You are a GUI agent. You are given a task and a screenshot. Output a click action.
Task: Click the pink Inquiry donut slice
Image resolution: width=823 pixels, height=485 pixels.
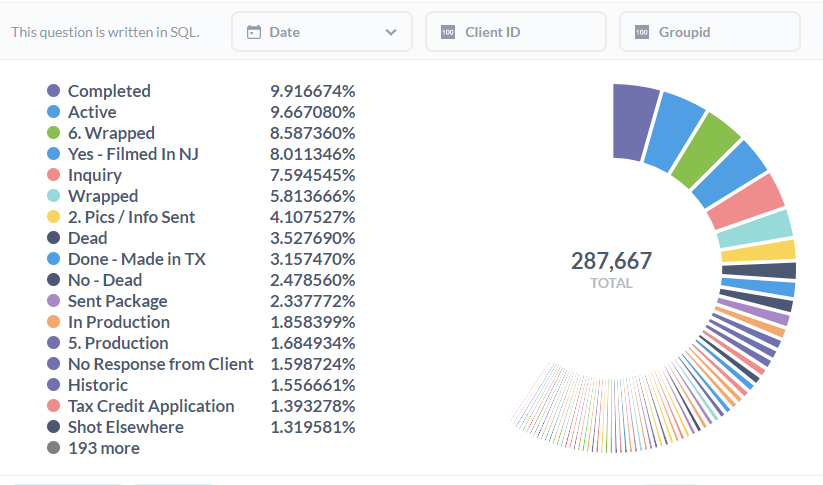pyautogui.click(x=746, y=200)
